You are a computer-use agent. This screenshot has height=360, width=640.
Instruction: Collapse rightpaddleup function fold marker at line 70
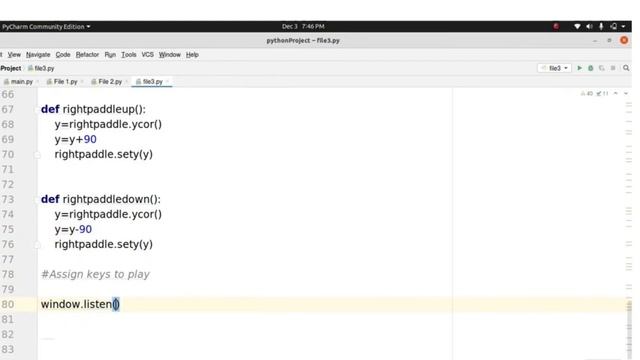click(37, 155)
